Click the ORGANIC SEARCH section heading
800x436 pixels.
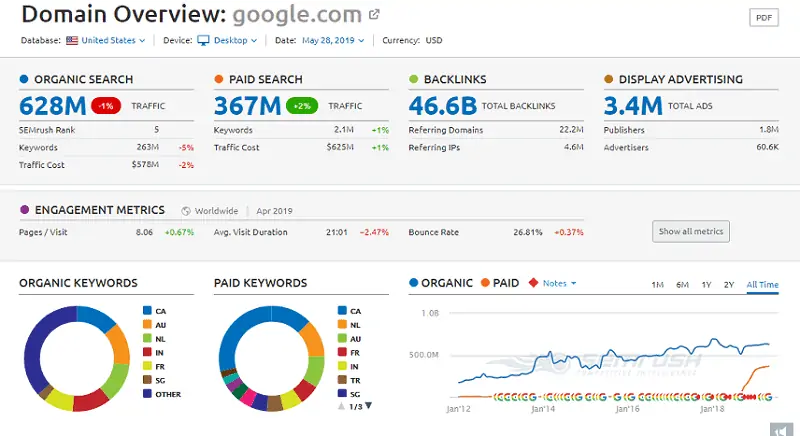coord(84,80)
